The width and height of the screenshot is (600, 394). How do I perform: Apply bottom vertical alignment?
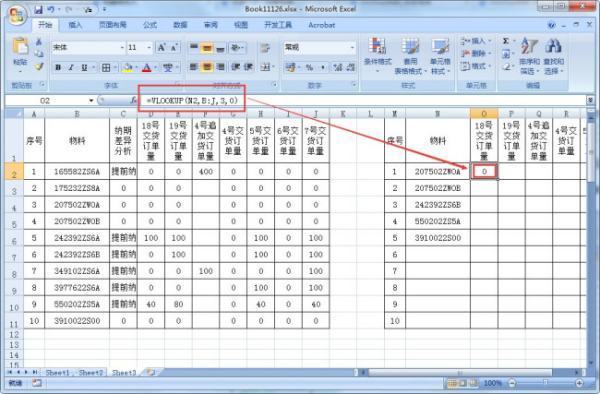(x=220, y=48)
